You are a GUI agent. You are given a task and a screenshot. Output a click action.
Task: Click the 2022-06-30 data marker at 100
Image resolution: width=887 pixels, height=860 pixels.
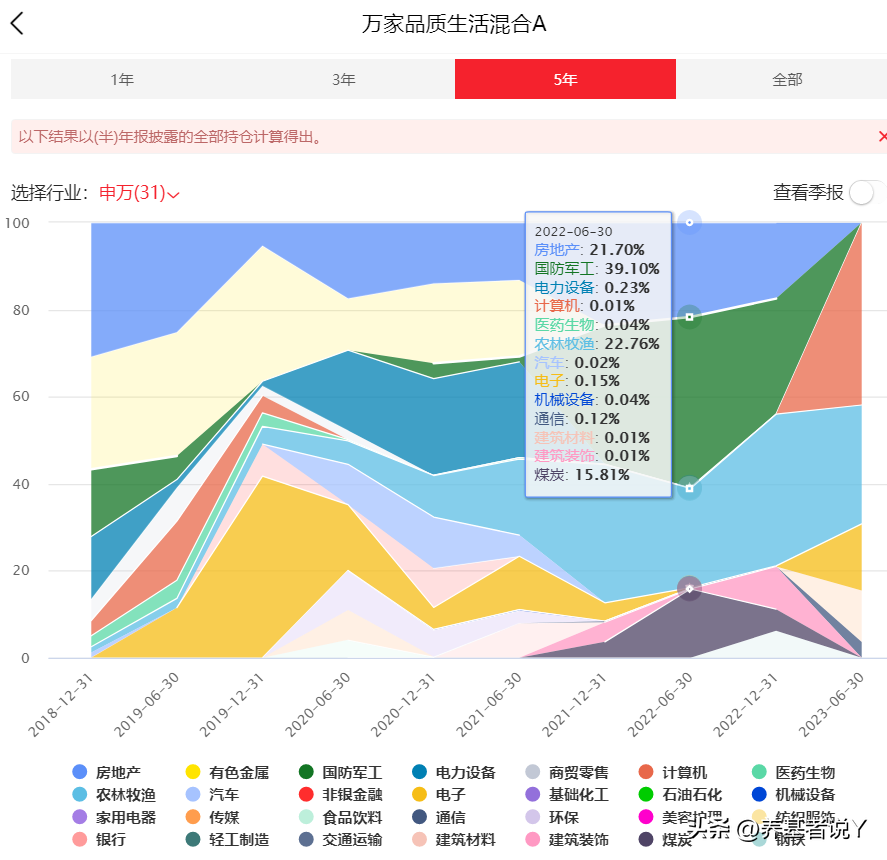point(689,222)
